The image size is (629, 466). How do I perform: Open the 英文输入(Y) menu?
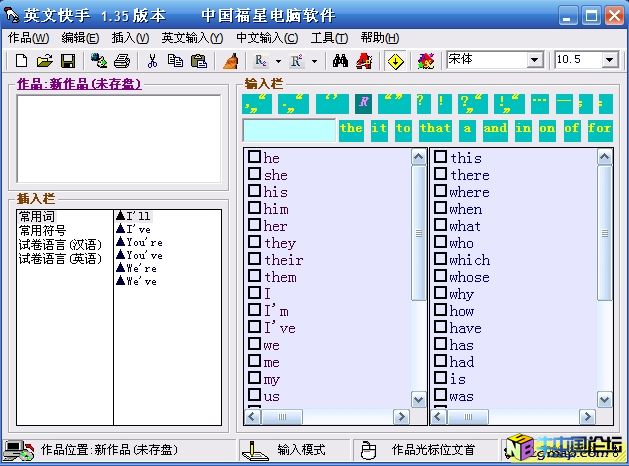tap(192, 38)
